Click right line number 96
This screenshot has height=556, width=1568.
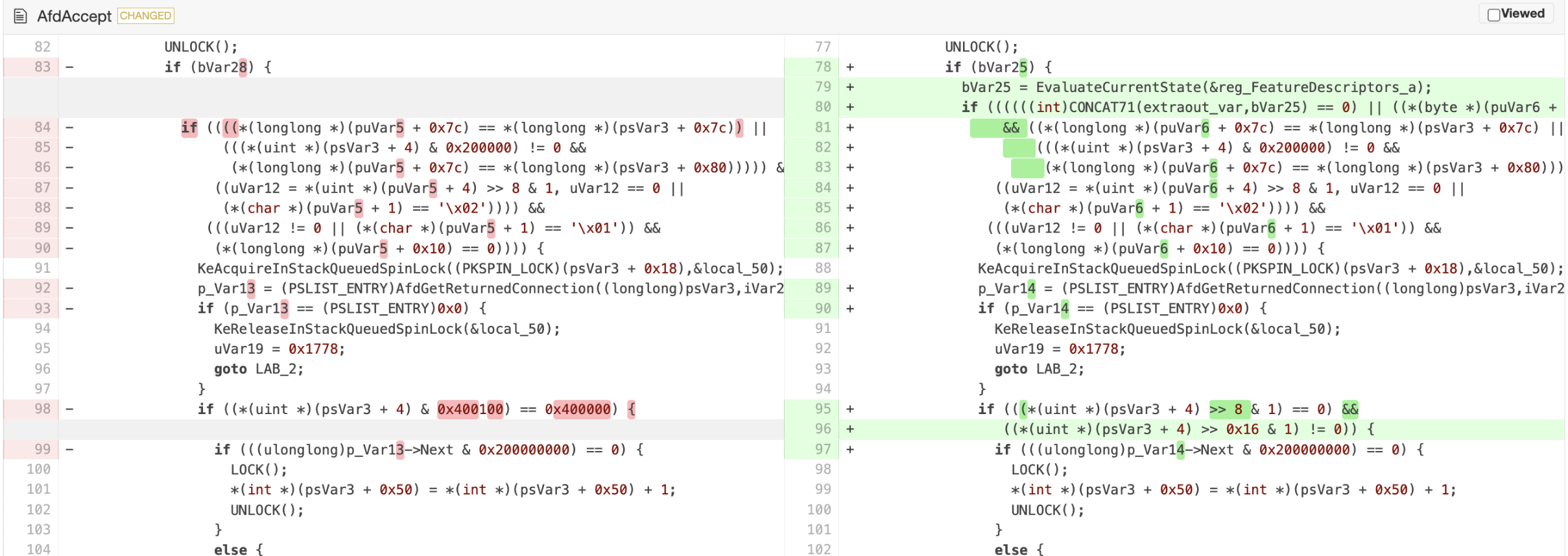click(823, 429)
